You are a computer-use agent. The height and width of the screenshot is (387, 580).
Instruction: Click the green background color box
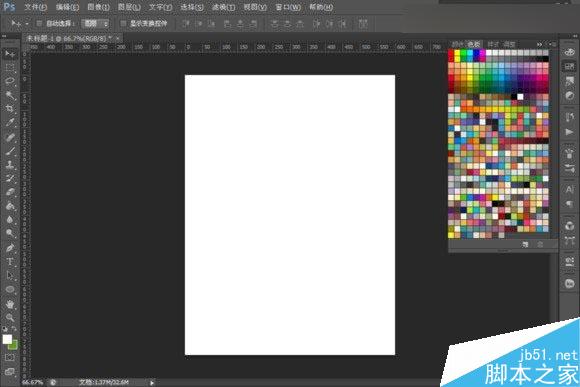[x=14, y=346]
